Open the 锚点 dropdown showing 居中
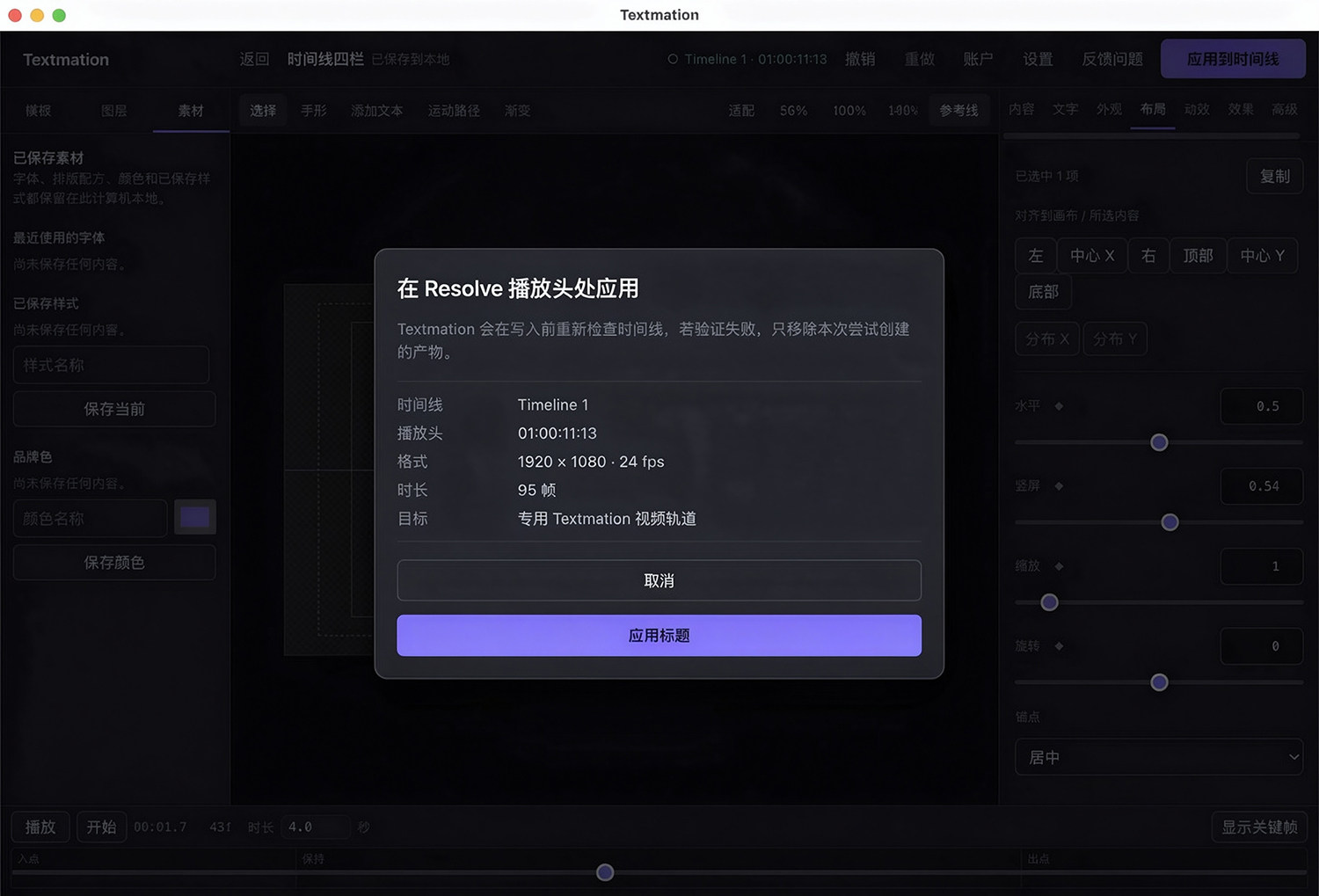The height and width of the screenshot is (896, 1319). pos(1159,757)
